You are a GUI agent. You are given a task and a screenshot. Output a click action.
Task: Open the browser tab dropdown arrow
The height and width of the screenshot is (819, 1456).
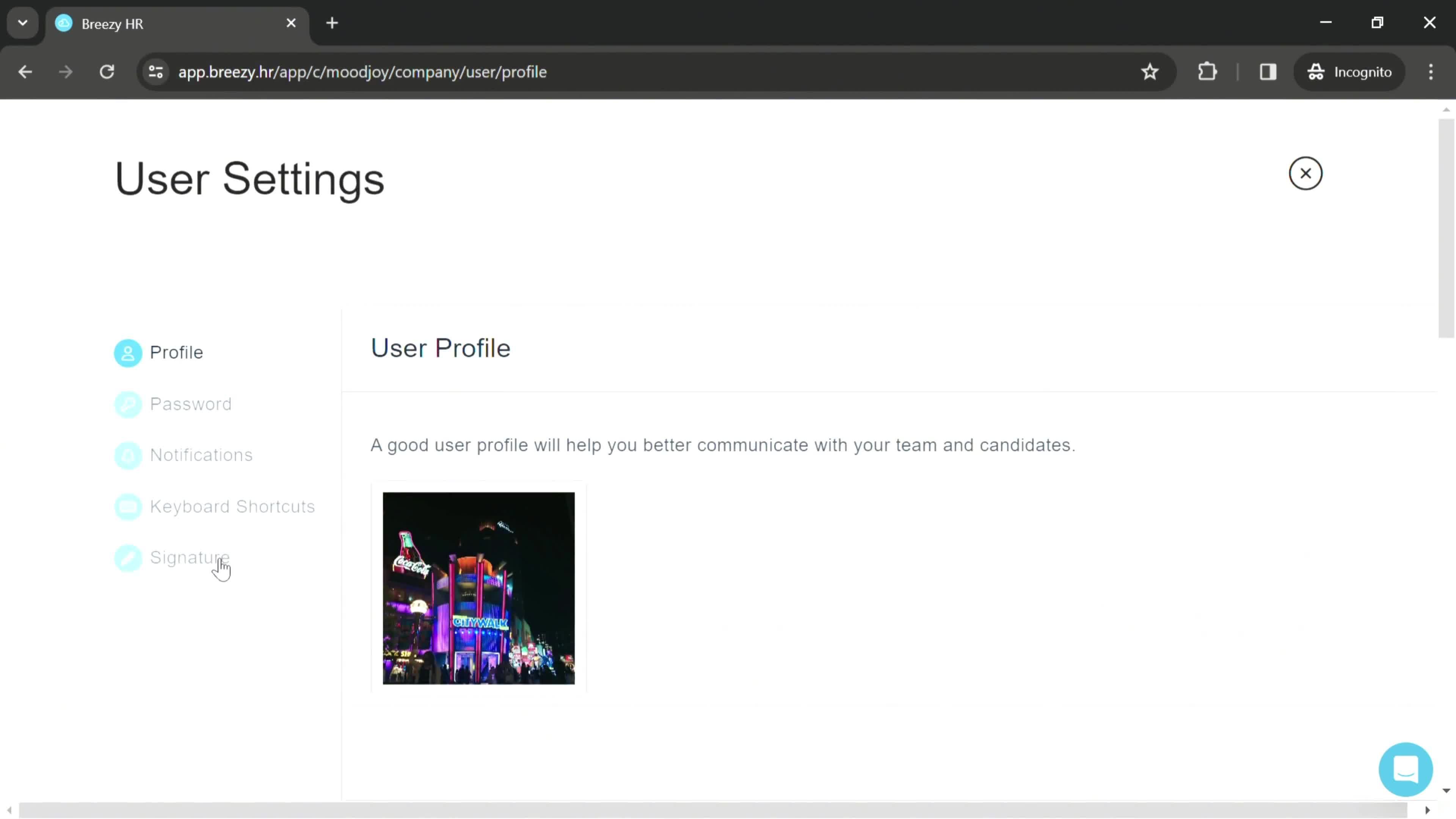tap(22, 22)
